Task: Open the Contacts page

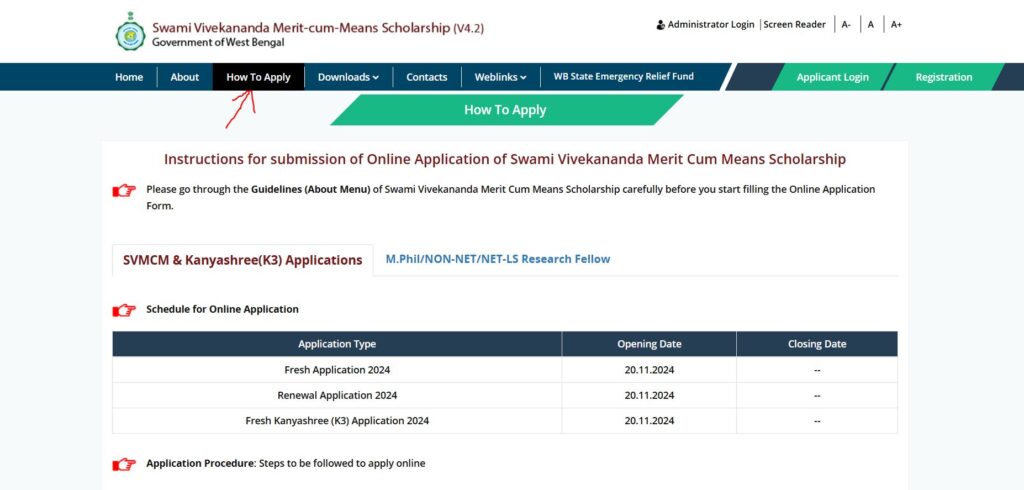Action: tap(426, 77)
